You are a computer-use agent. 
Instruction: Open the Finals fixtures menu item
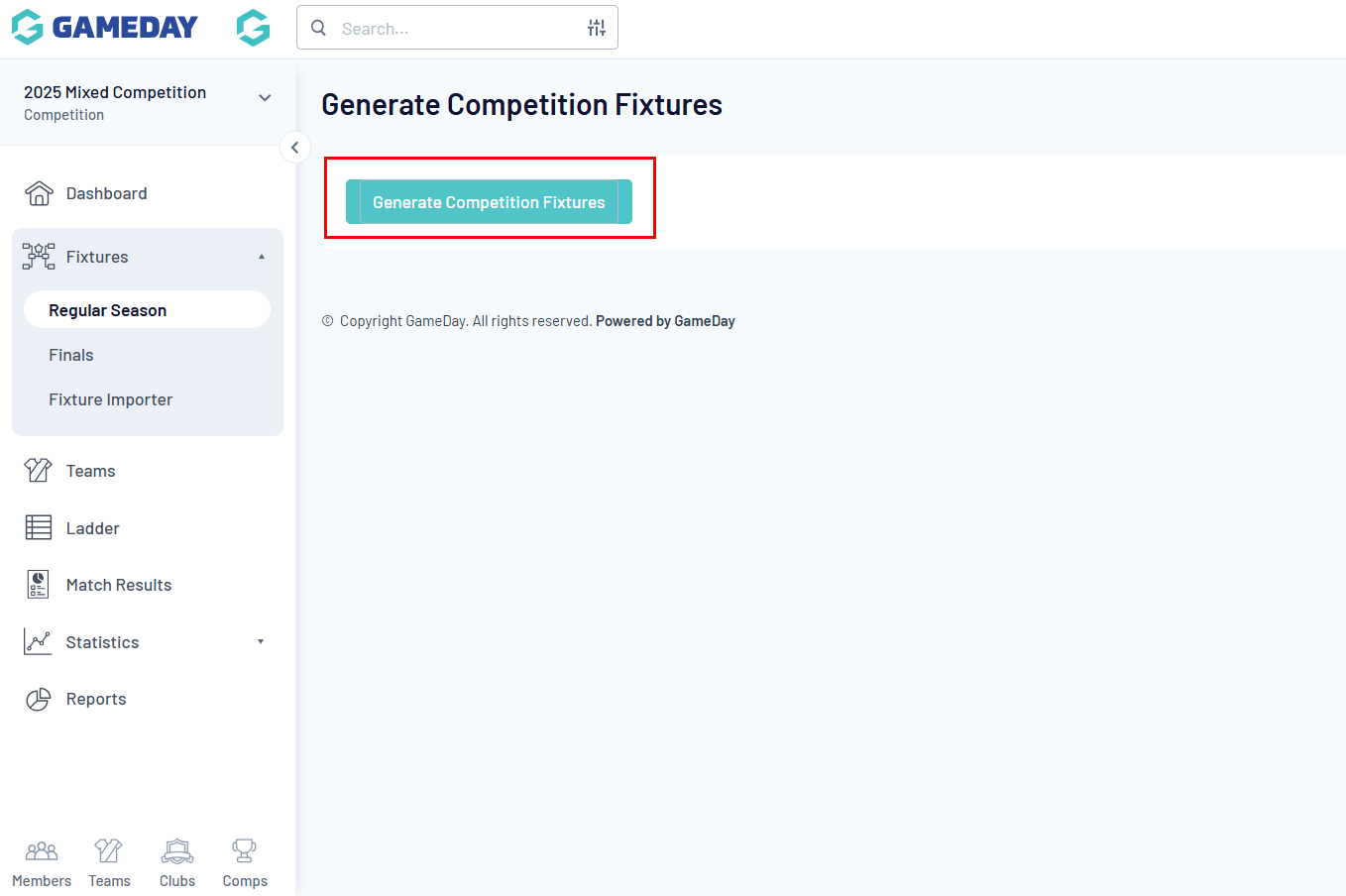click(x=71, y=355)
